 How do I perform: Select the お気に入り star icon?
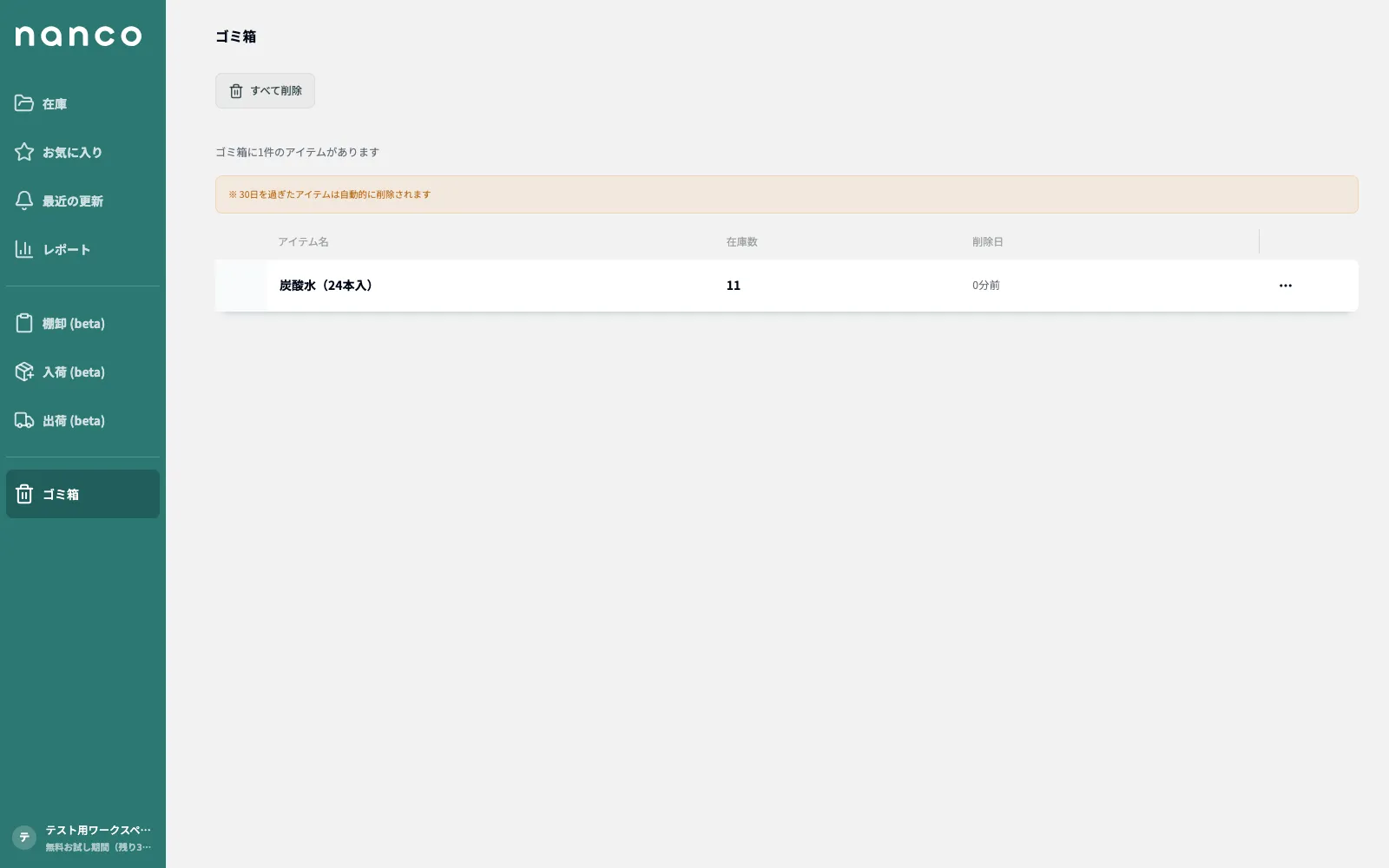(x=24, y=152)
